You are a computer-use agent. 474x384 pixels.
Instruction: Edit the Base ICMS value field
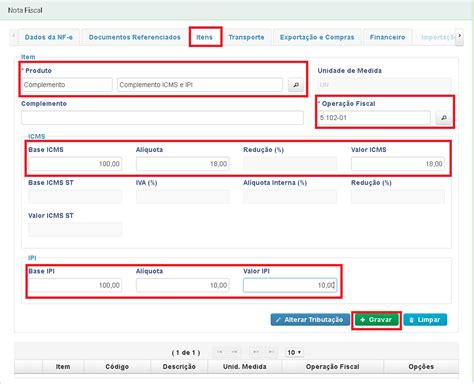tap(75, 164)
